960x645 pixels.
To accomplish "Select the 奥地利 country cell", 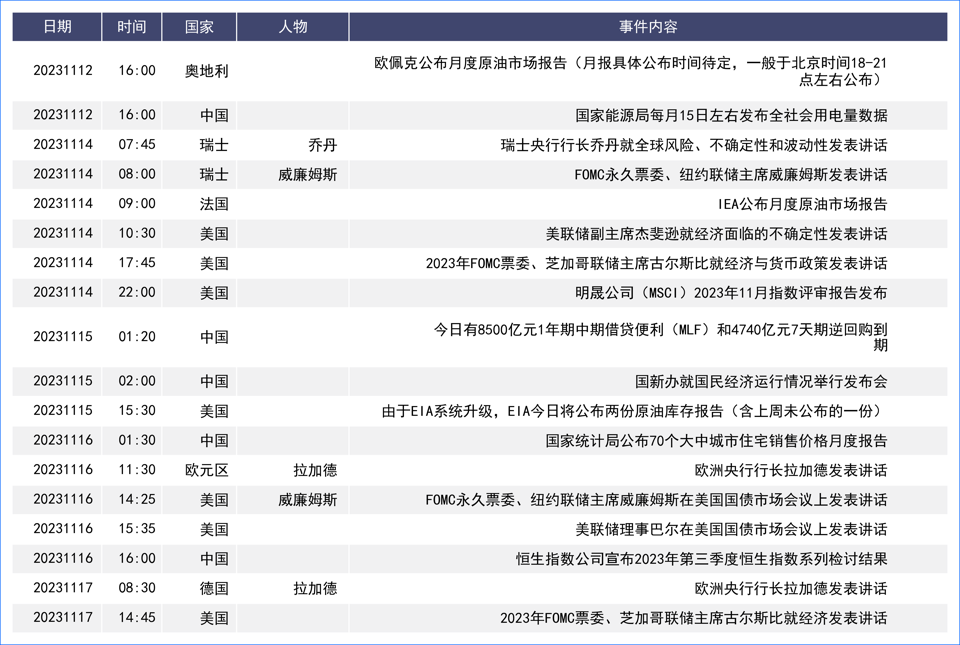I will 206,71.
